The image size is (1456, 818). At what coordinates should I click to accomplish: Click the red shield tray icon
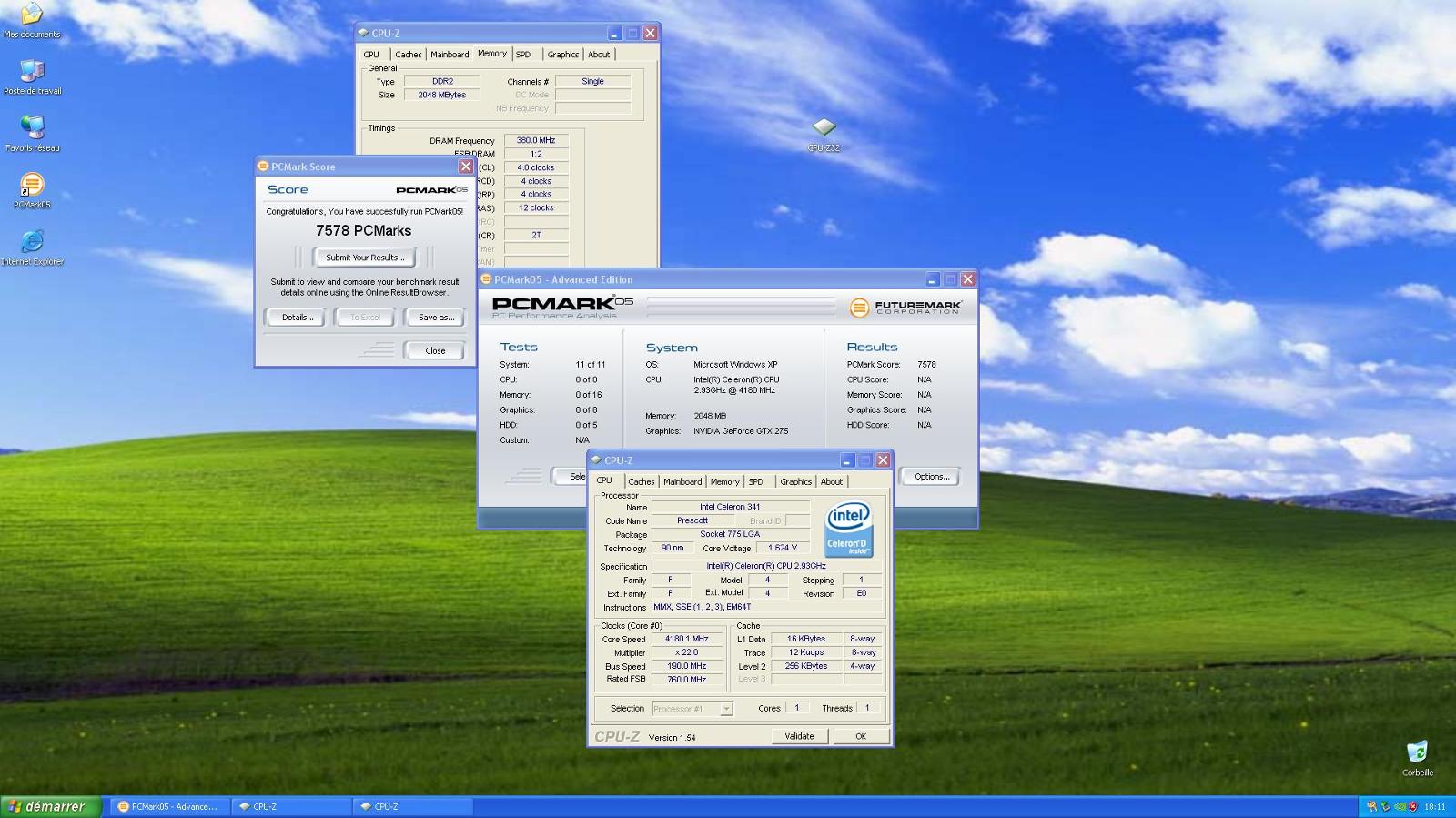click(x=1413, y=807)
